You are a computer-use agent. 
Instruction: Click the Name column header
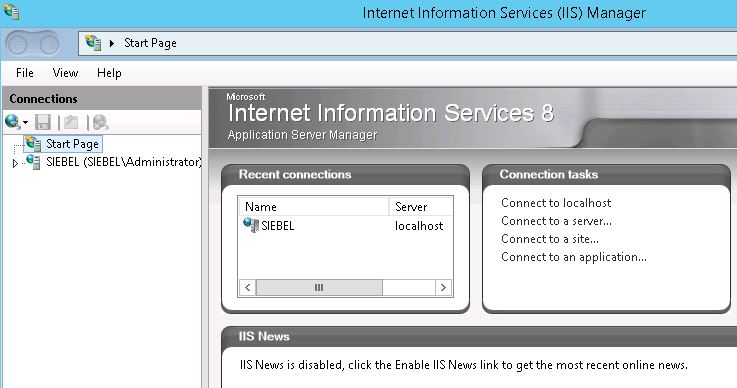[313, 207]
